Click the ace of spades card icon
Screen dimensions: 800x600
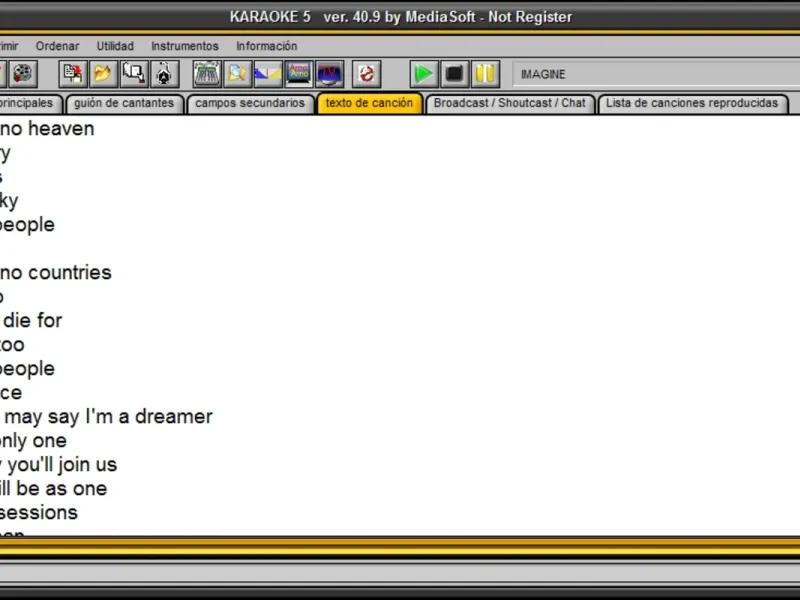point(164,74)
